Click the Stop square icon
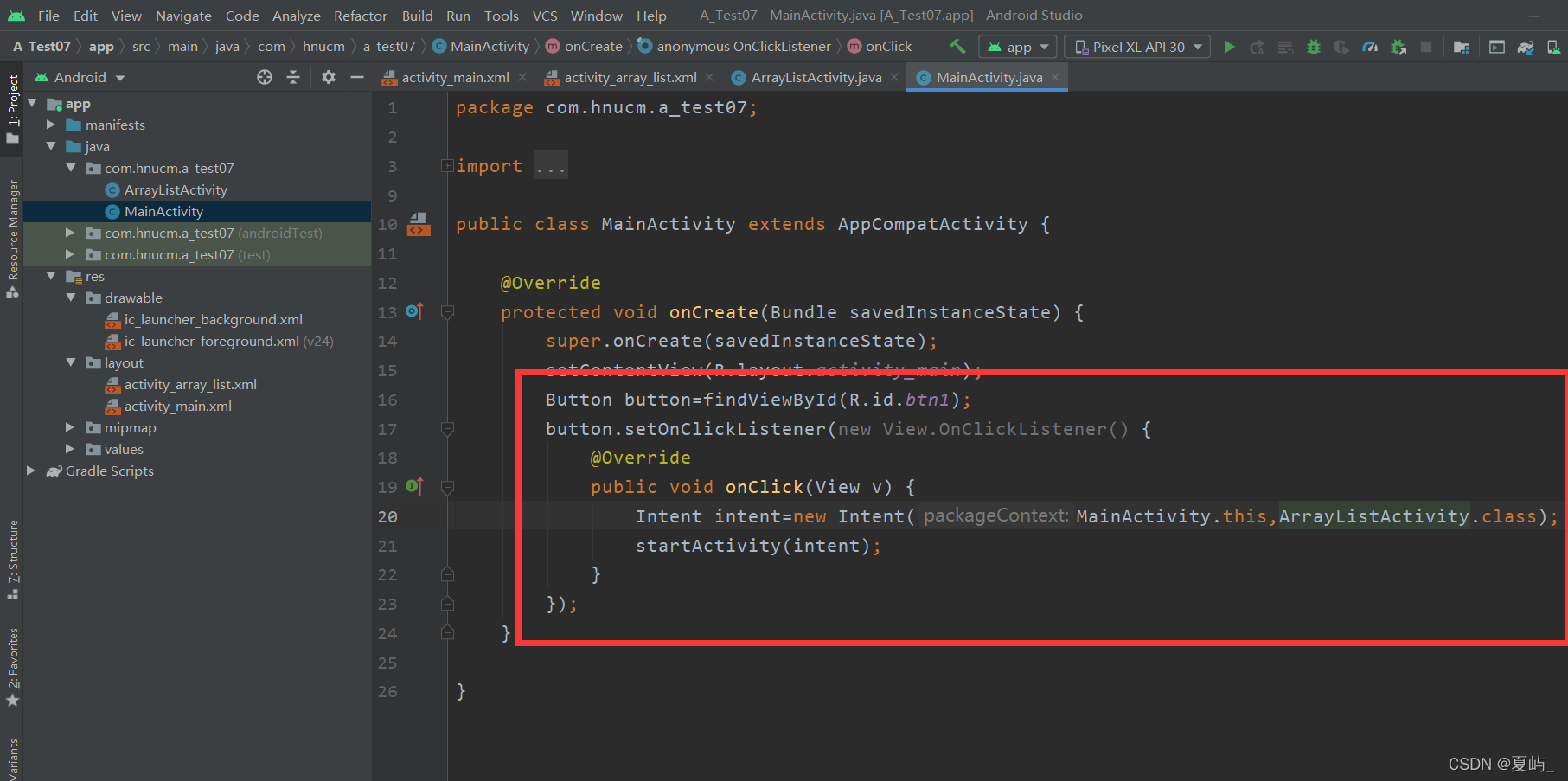 point(1426,47)
